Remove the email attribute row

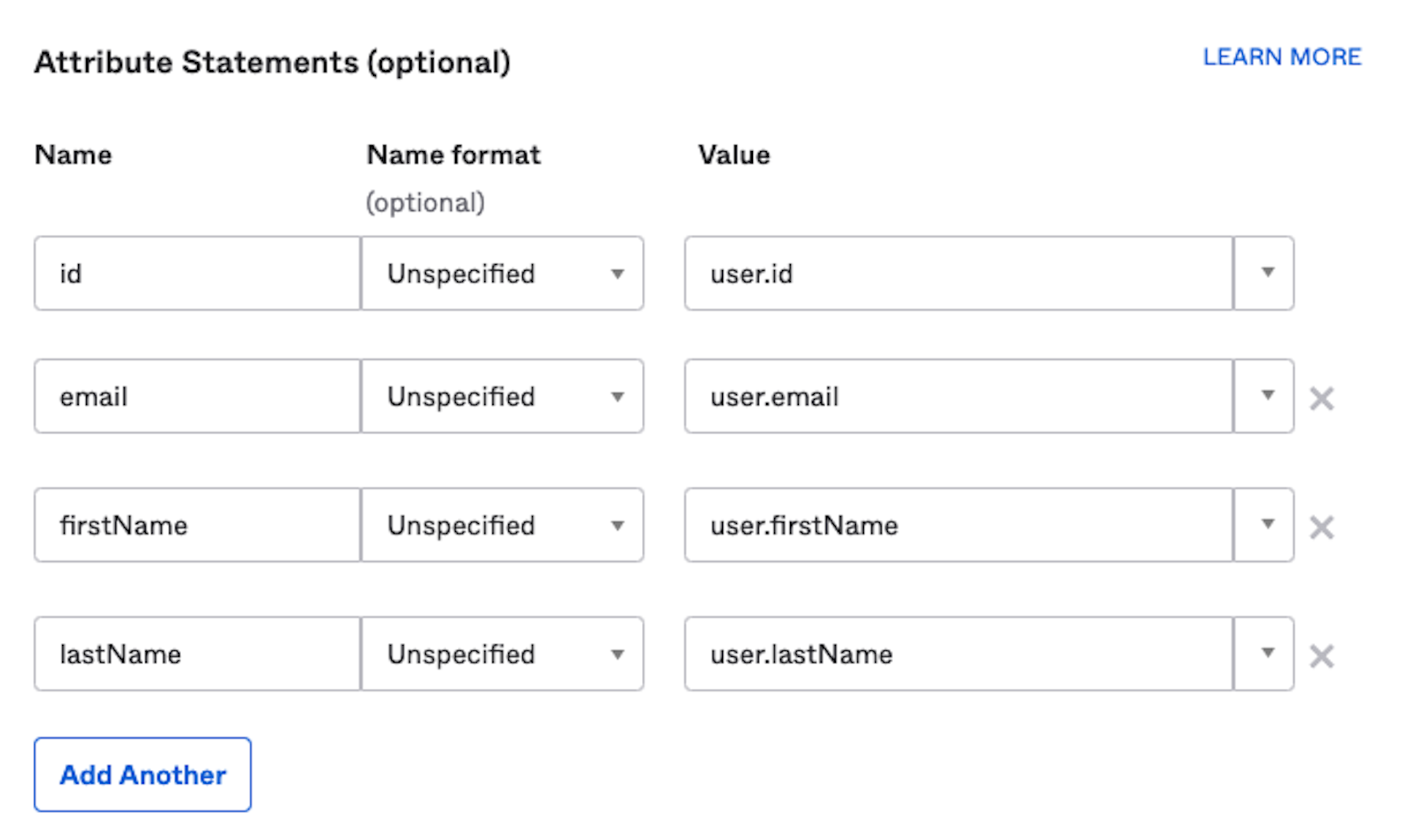click(x=1321, y=398)
